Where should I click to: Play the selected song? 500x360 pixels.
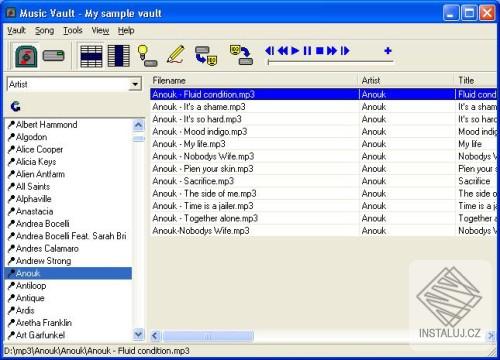[295, 51]
